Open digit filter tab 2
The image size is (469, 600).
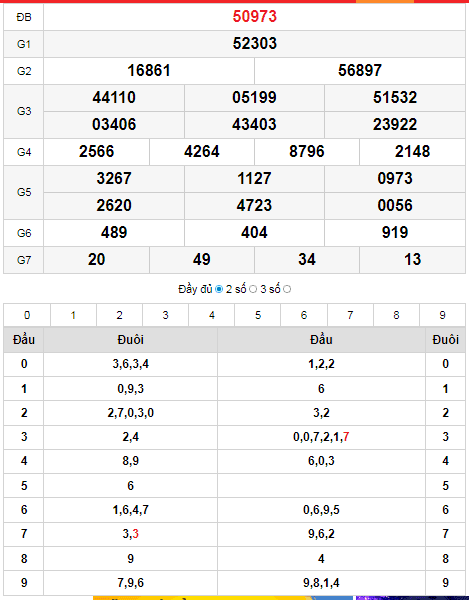[119, 315]
